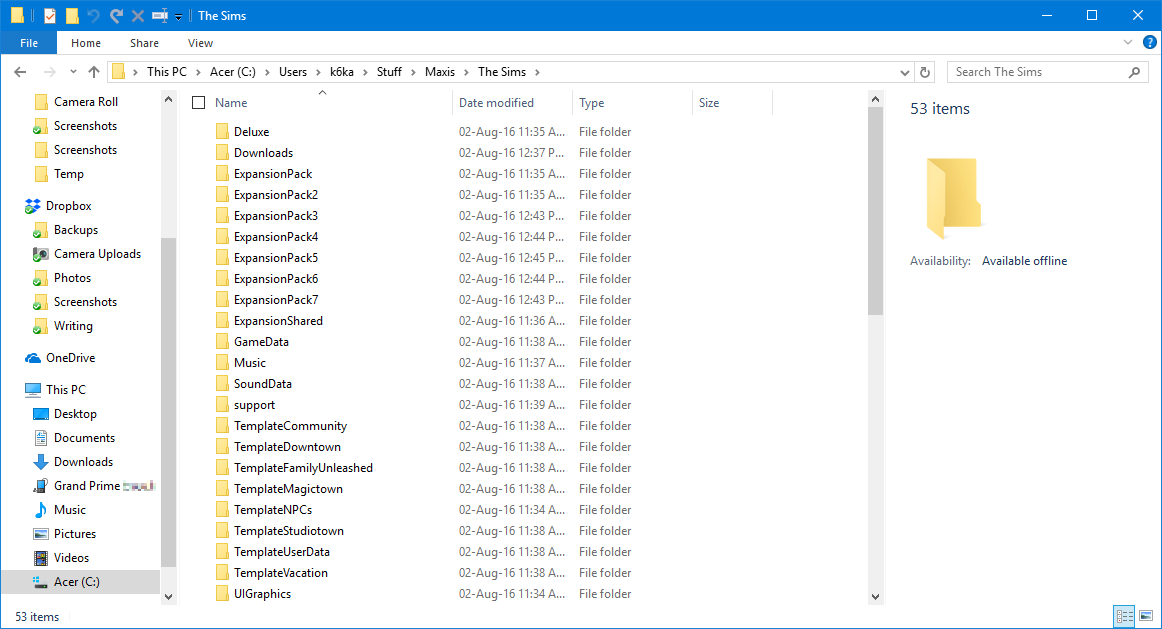Select the ExpansionShared folder
The height and width of the screenshot is (629, 1162).
pyautogui.click(x=278, y=321)
